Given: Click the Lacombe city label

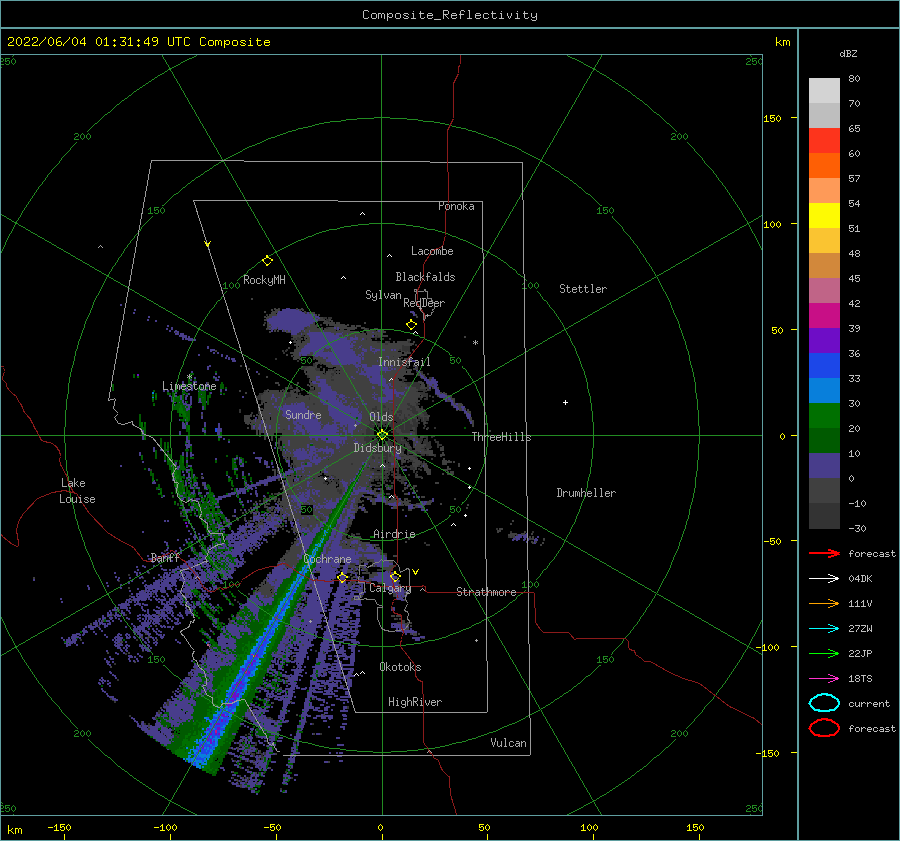Looking at the screenshot, I should (x=432, y=251).
